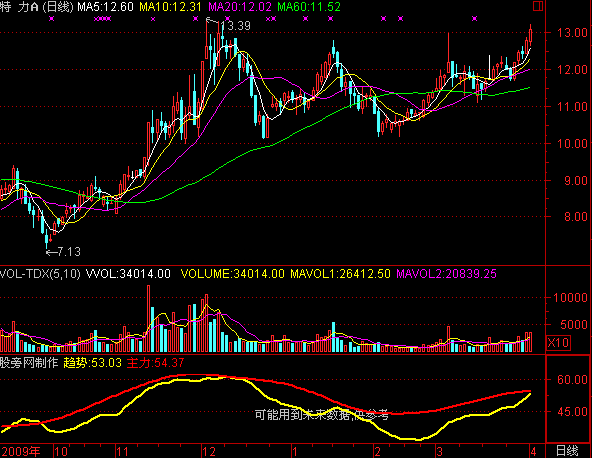The image size is (592, 458).
Task: Click the 7.13 low price marker arrow
Action: (x=51, y=252)
